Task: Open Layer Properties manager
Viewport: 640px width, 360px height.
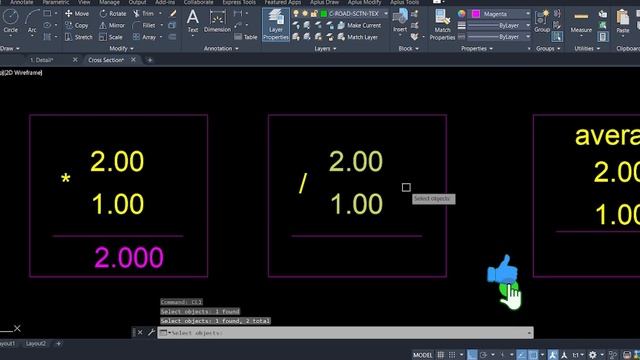Action: [276, 24]
